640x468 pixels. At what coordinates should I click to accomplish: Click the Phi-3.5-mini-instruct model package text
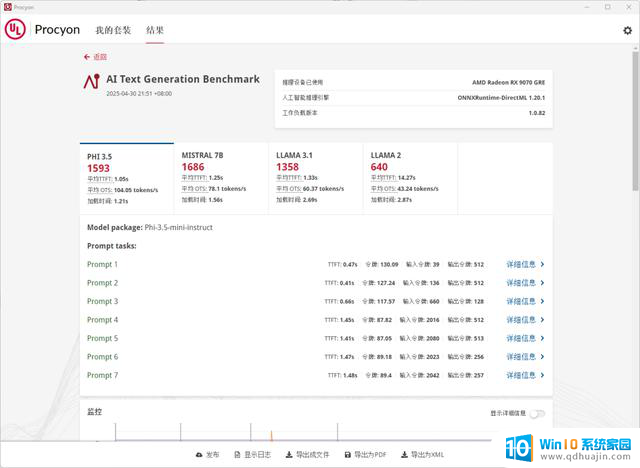click(178, 228)
